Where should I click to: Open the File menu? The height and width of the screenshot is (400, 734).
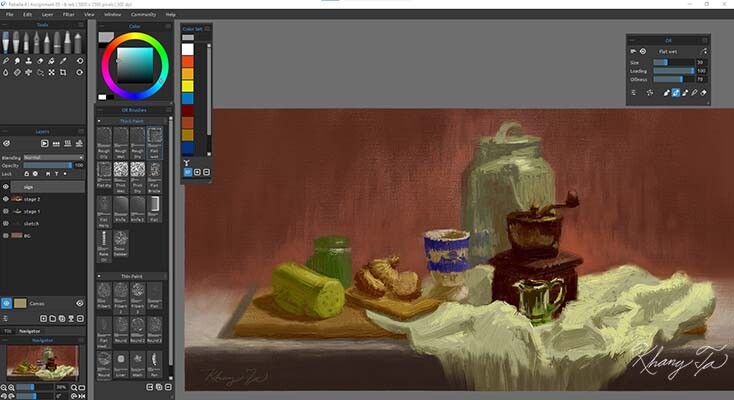point(9,15)
